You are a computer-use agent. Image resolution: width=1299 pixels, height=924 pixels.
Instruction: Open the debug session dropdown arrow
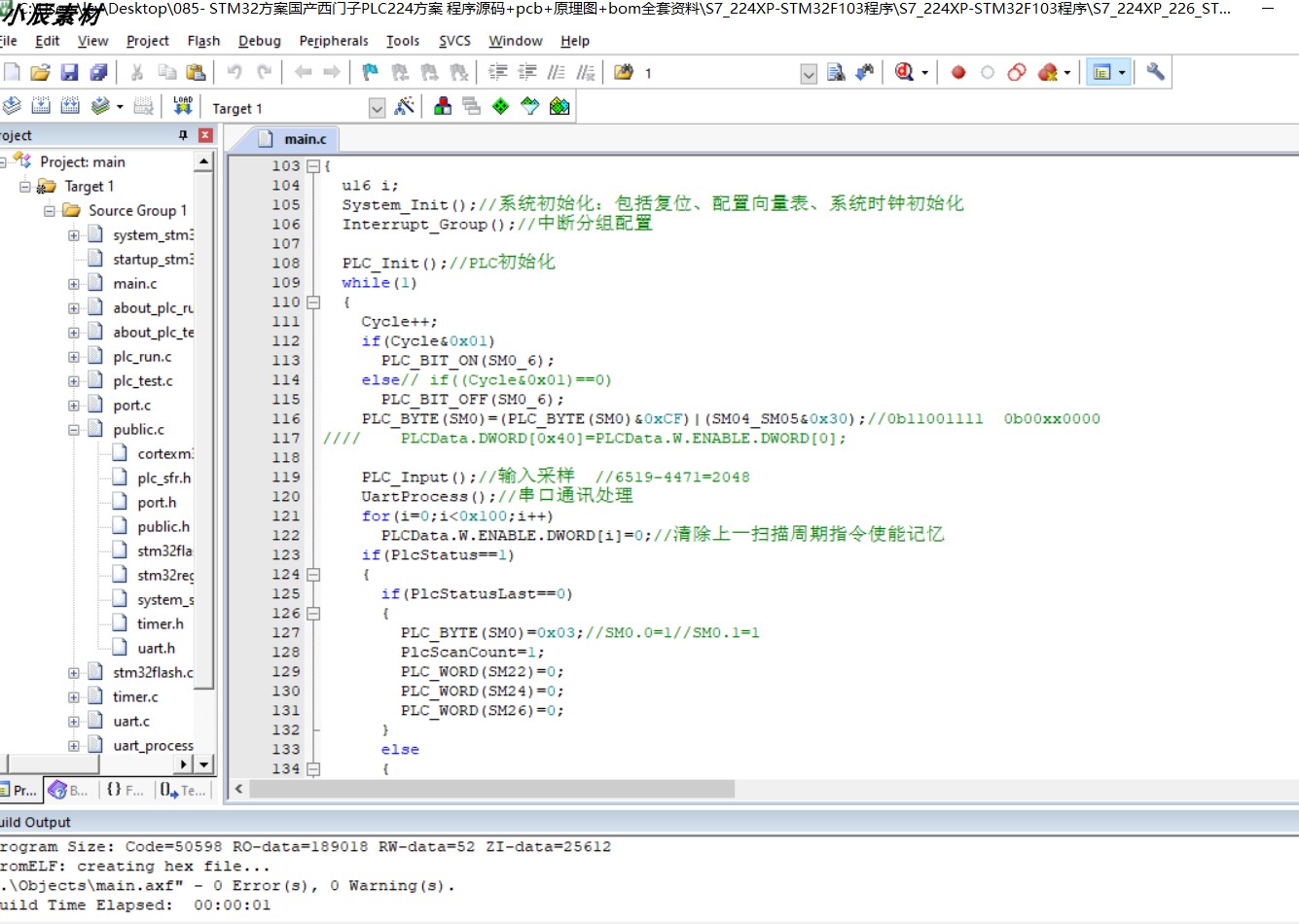tap(924, 72)
